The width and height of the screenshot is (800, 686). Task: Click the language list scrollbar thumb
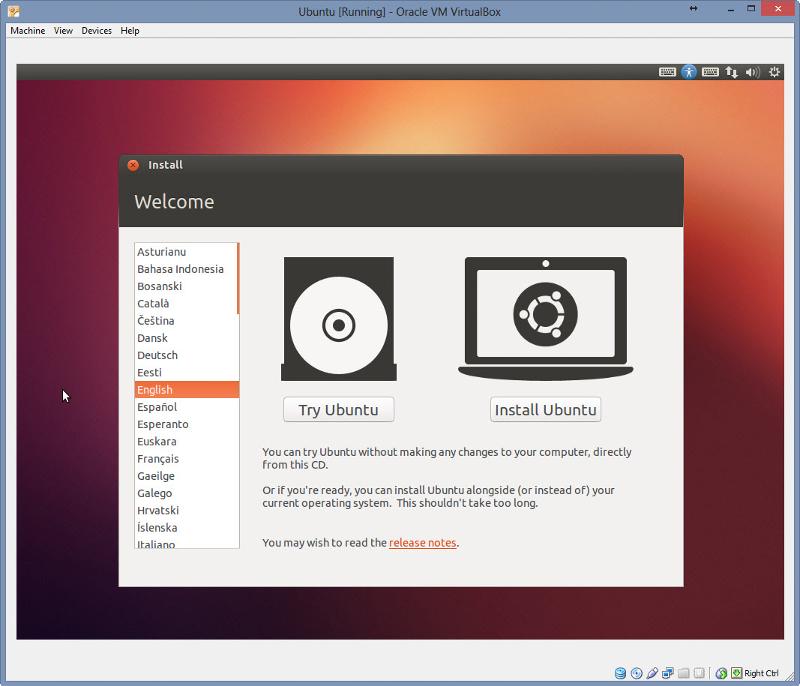point(238,278)
